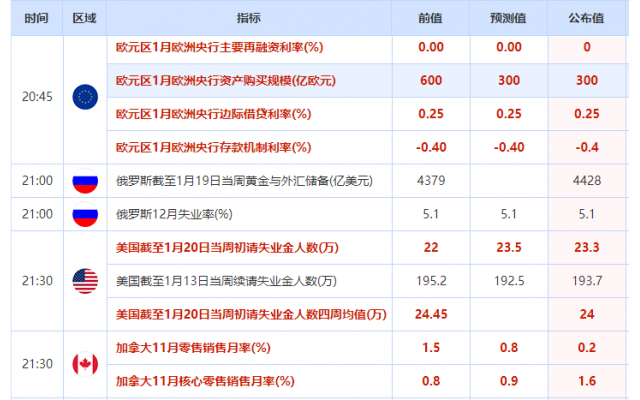Click previous value 24.45 for 四周均值
Screen dimensions: 640x400
click(431, 315)
